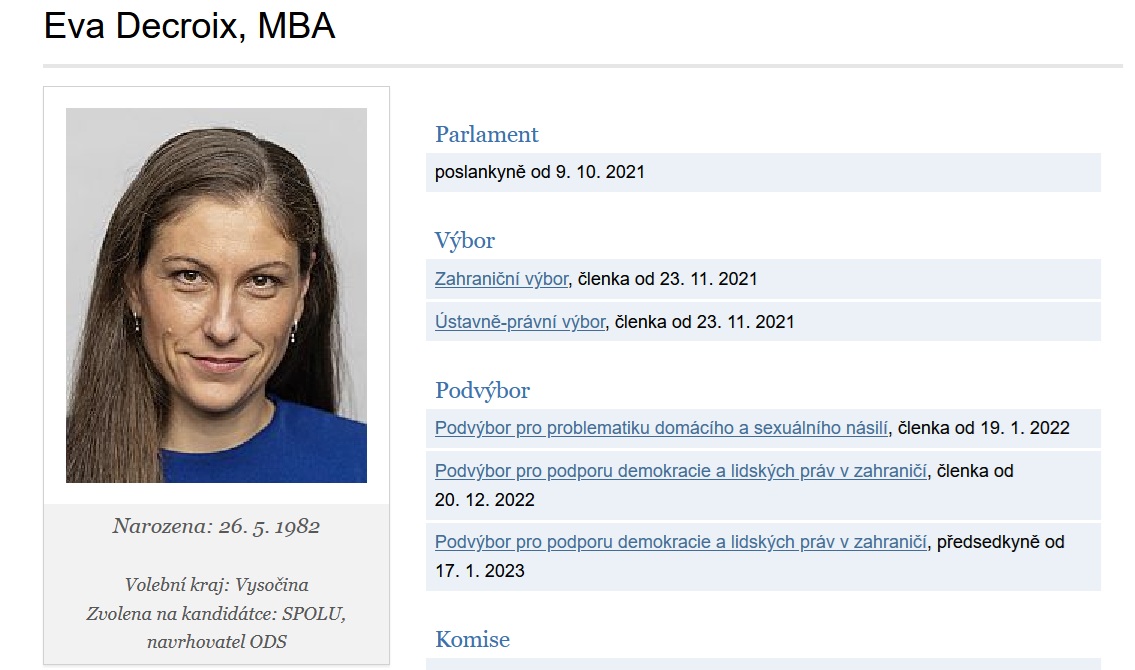Click the členka od 19. 1. 2022 text
Image resolution: width=1135 pixels, height=670 pixels.
[984, 428]
